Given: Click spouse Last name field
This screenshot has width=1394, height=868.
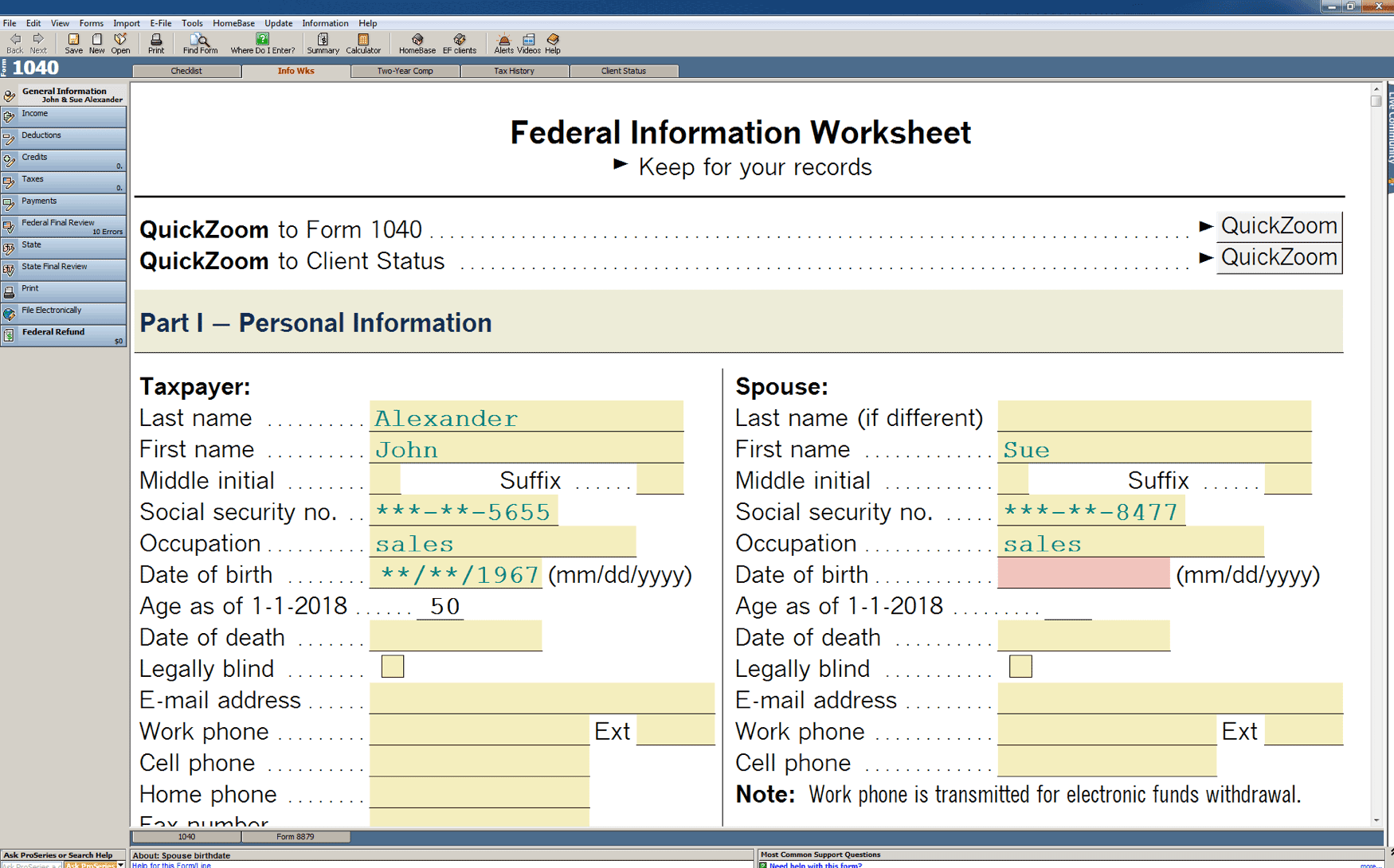Looking at the screenshot, I should pos(1154,416).
